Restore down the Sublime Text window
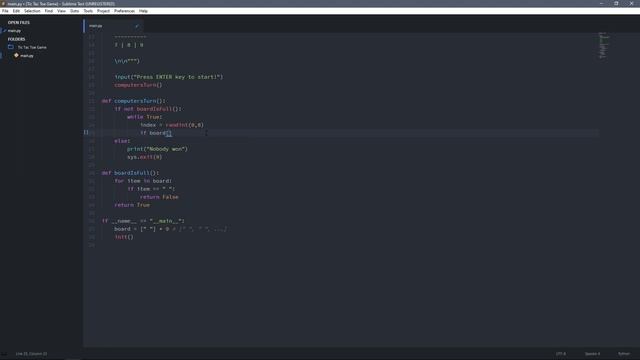 pos(616,3)
